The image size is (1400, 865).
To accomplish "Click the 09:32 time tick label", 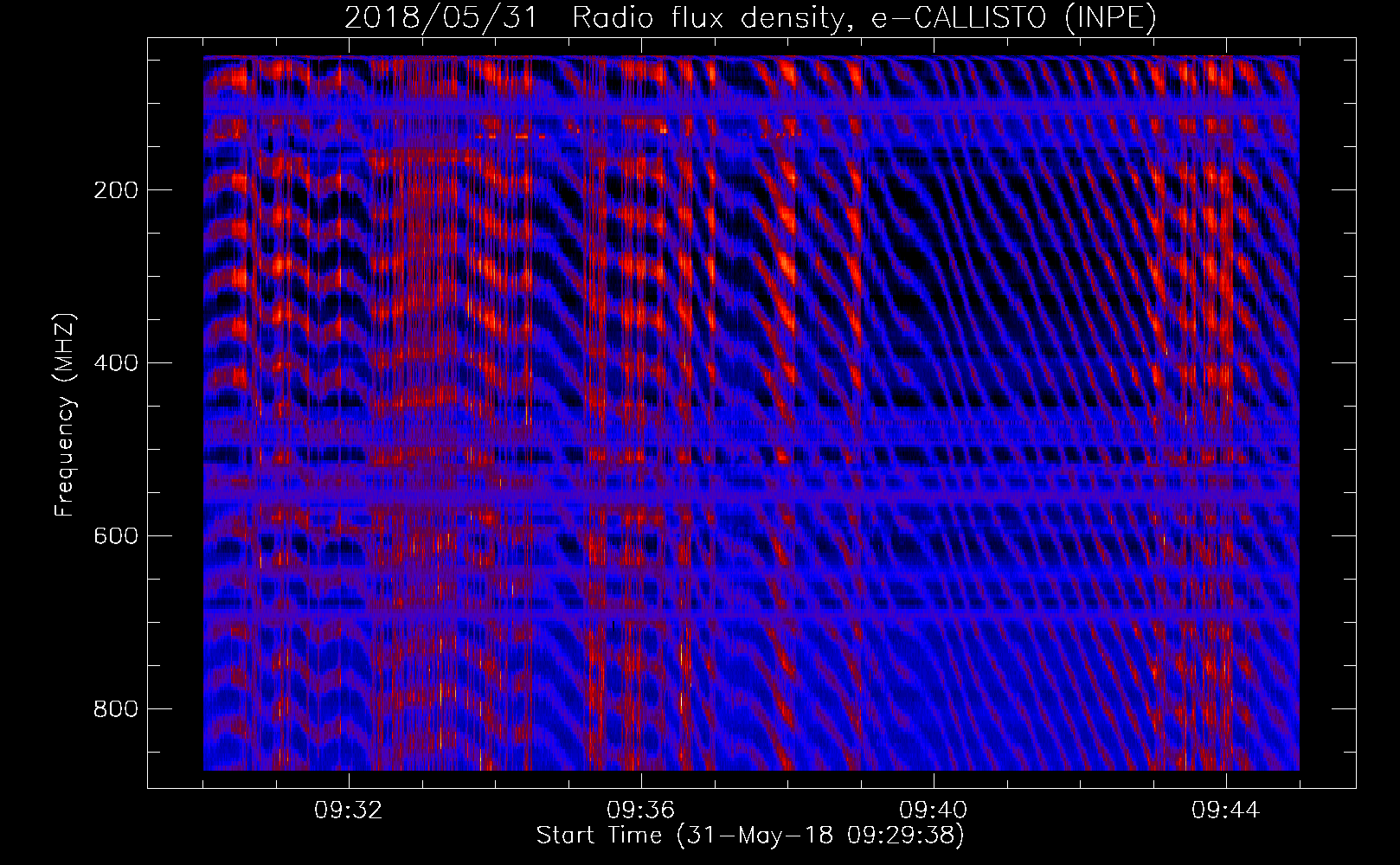I will pyautogui.click(x=349, y=811).
